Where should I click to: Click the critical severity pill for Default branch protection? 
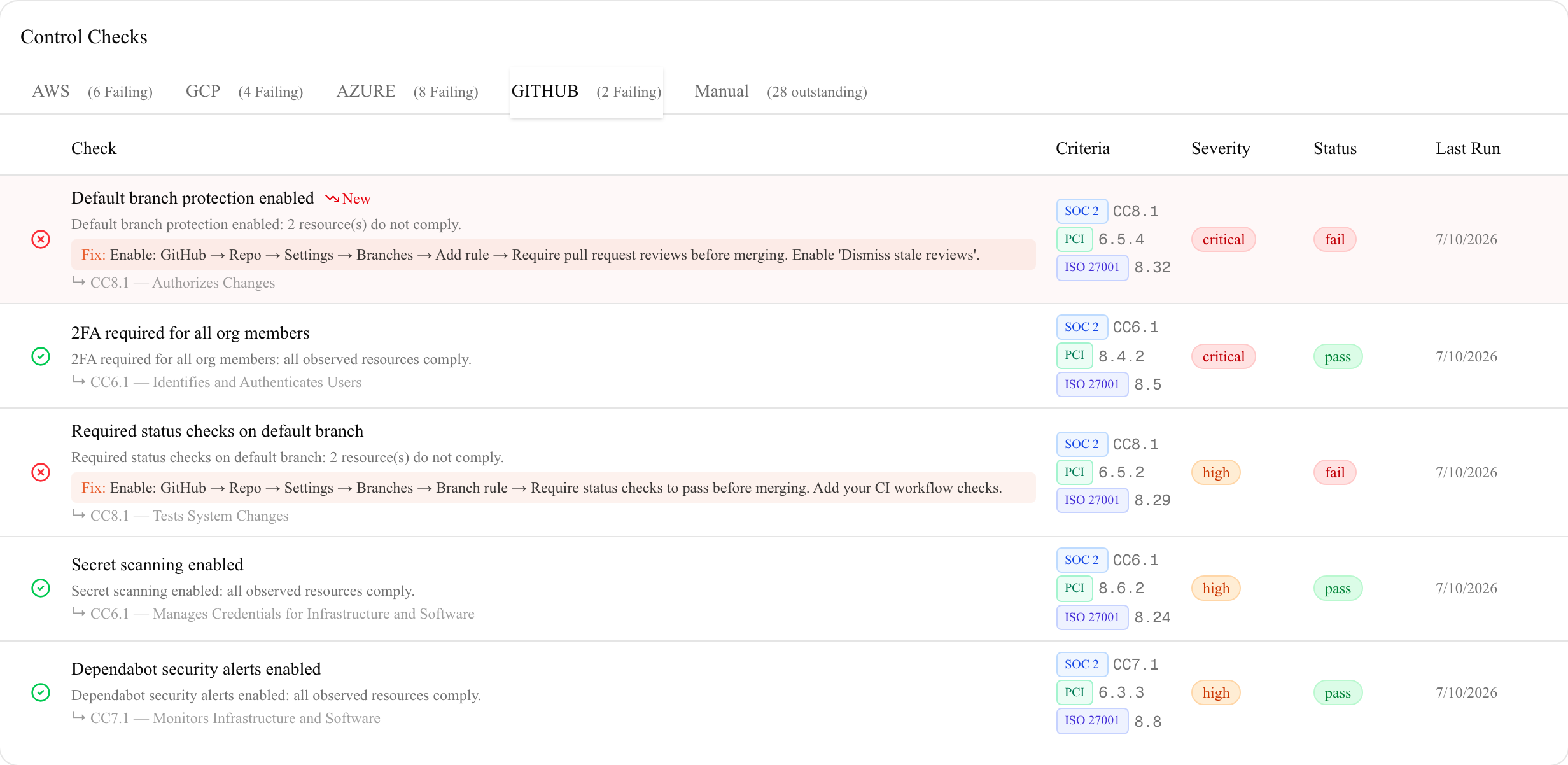pyautogui.click(x=1223, y=239)
